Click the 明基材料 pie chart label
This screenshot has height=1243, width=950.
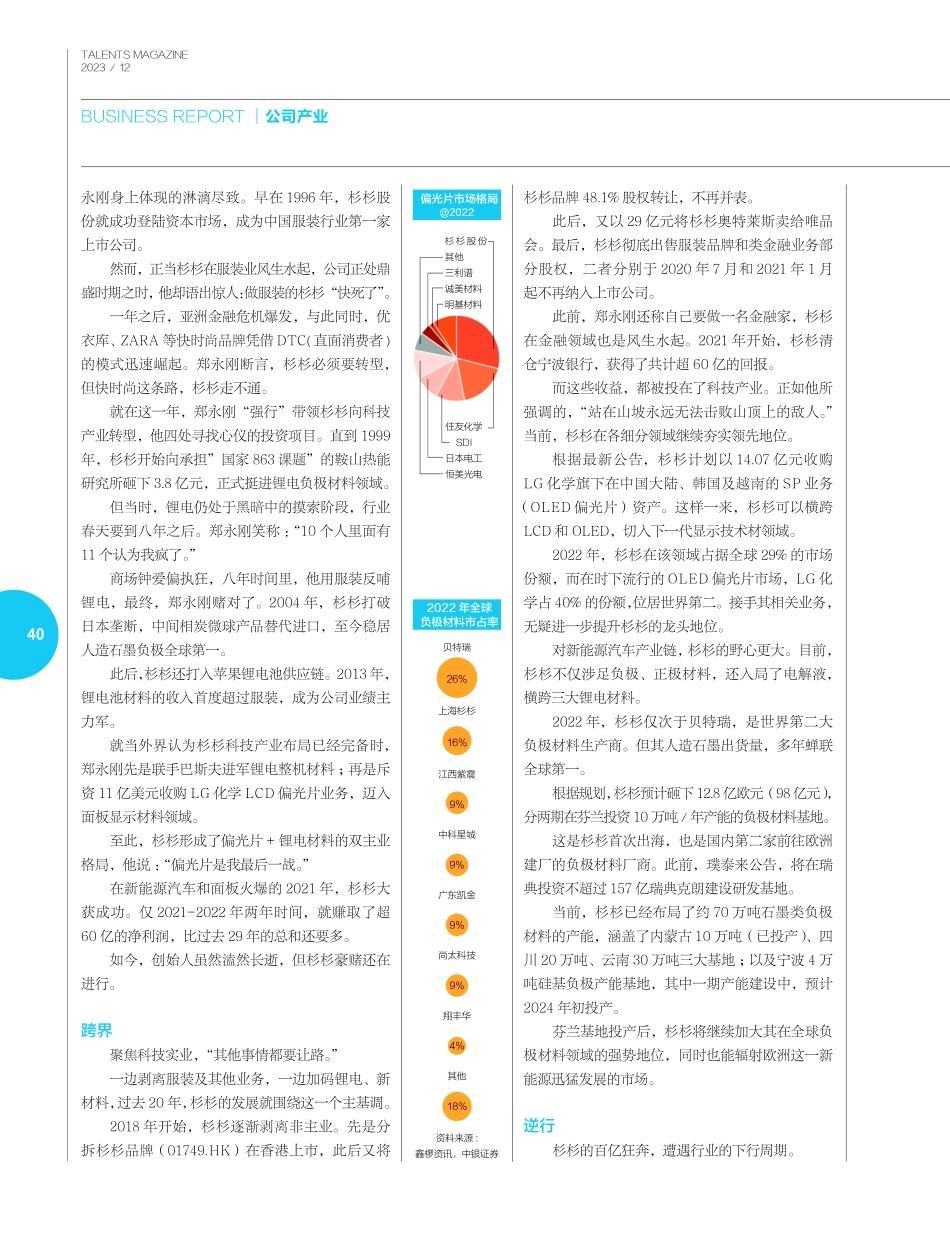(463, 305)
